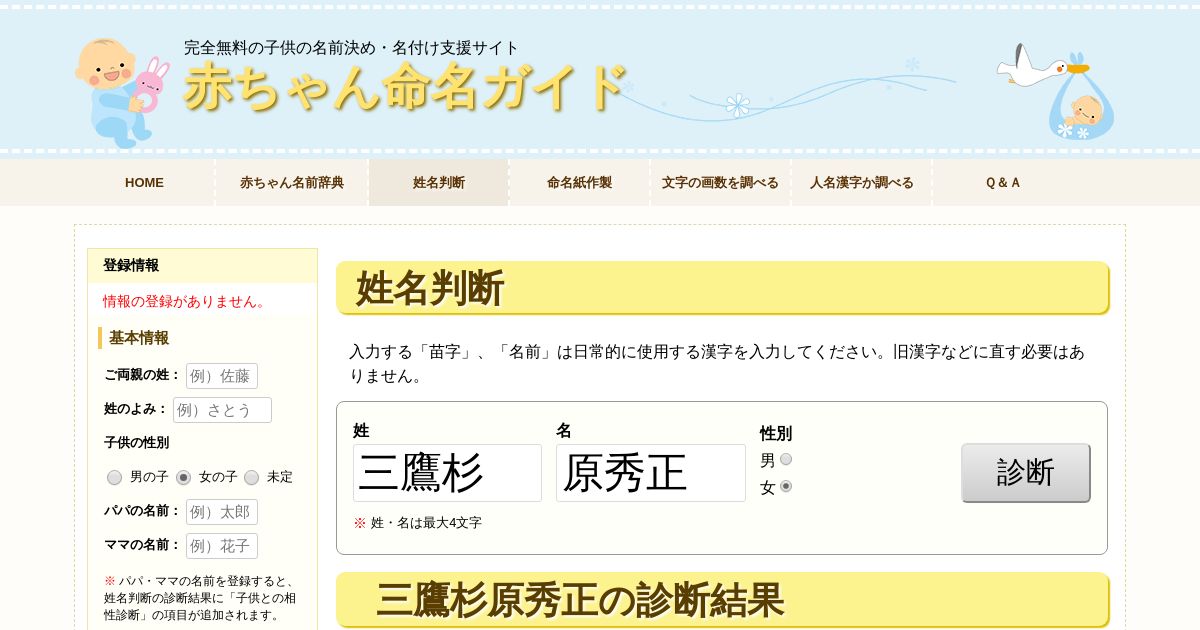The width and height of the screenshot is (1200, 630).
Task: Open the HOME menu item
Action: (144, 183)
